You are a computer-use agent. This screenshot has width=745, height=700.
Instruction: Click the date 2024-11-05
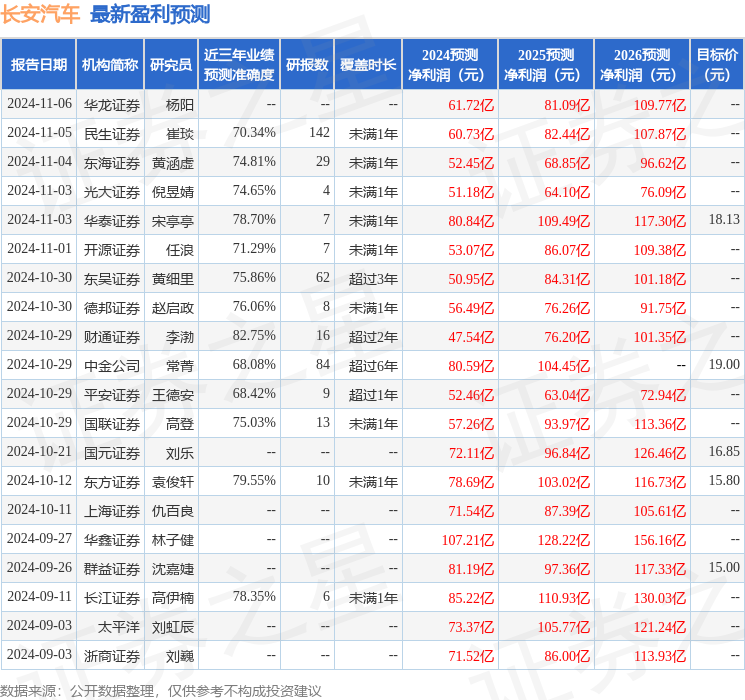tap(39, 133)
